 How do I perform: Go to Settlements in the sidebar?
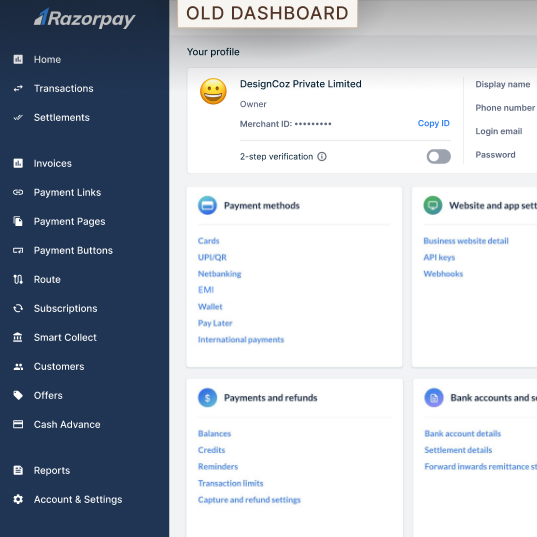62,117
